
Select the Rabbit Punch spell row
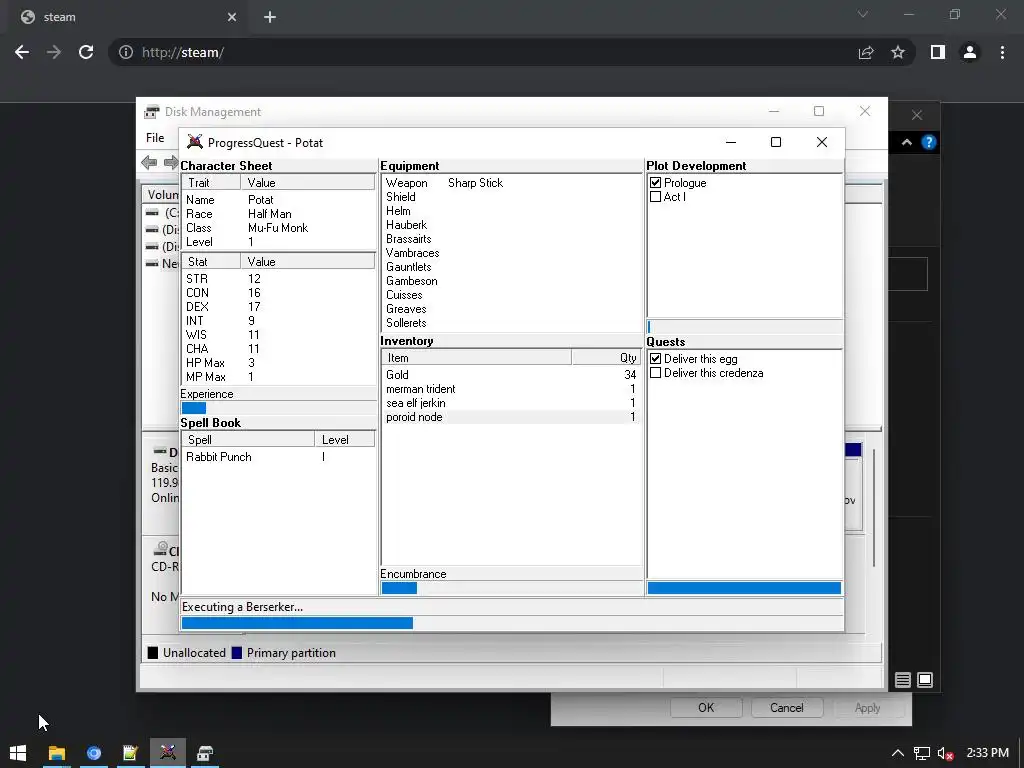click(278, 457)
